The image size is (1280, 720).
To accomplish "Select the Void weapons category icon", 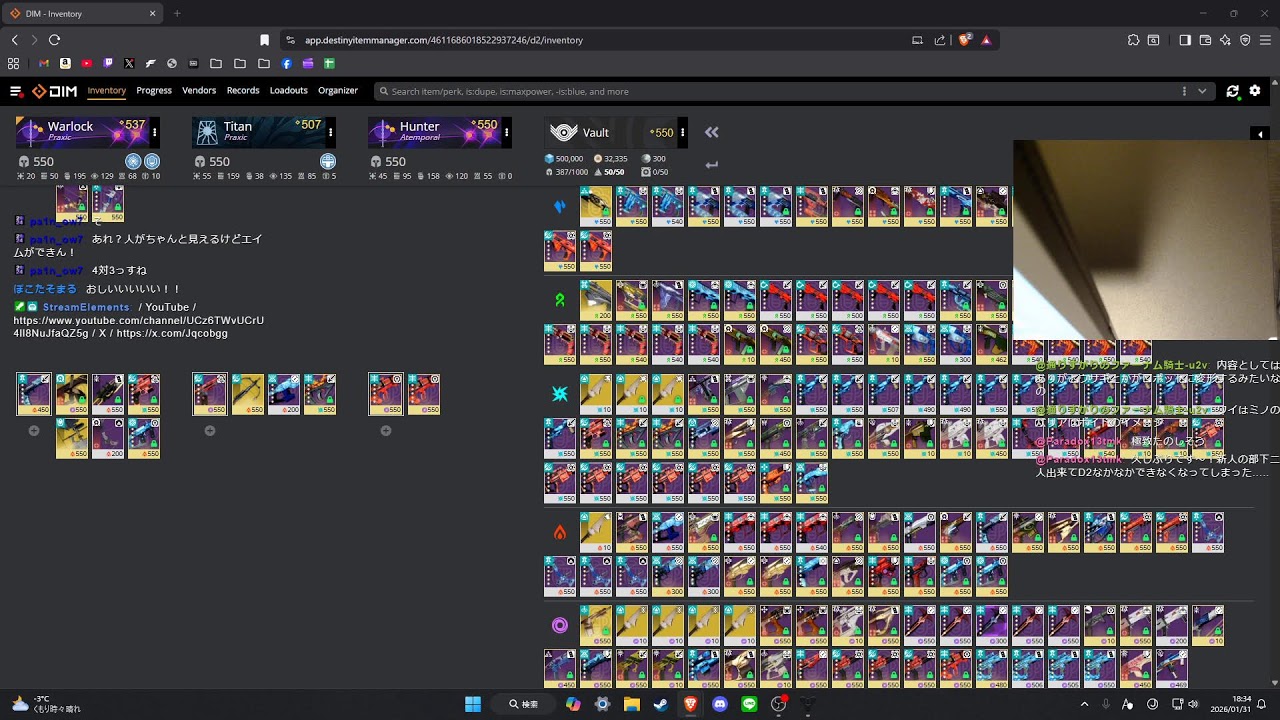I will tap(560, 625).
